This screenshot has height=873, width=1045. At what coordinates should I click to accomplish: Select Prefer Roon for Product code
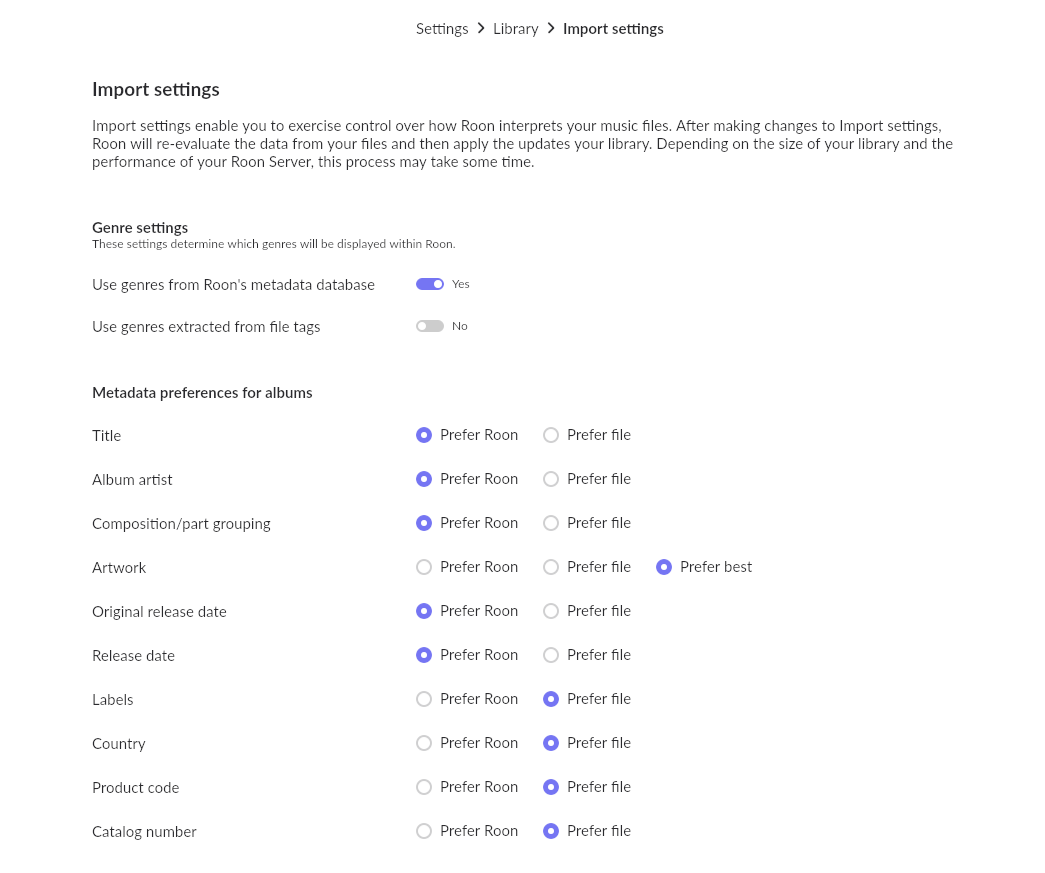coord(424,787)
